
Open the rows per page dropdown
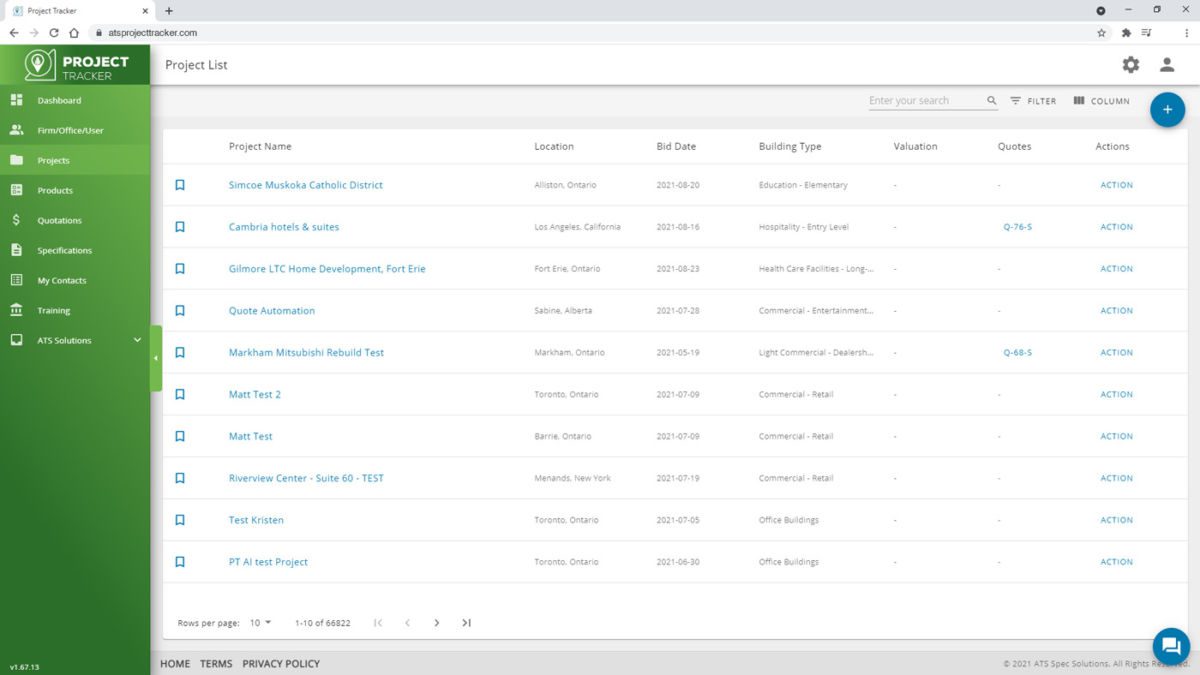tap(260, 623)
